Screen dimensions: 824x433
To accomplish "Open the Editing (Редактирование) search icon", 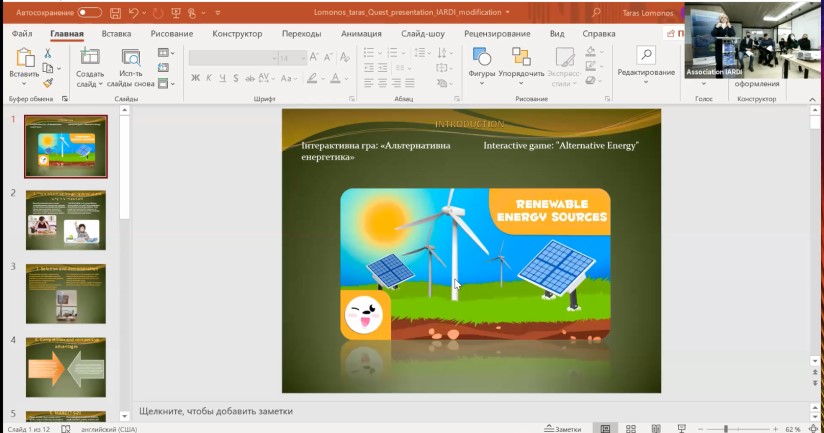I will click(x=646, y=55).
